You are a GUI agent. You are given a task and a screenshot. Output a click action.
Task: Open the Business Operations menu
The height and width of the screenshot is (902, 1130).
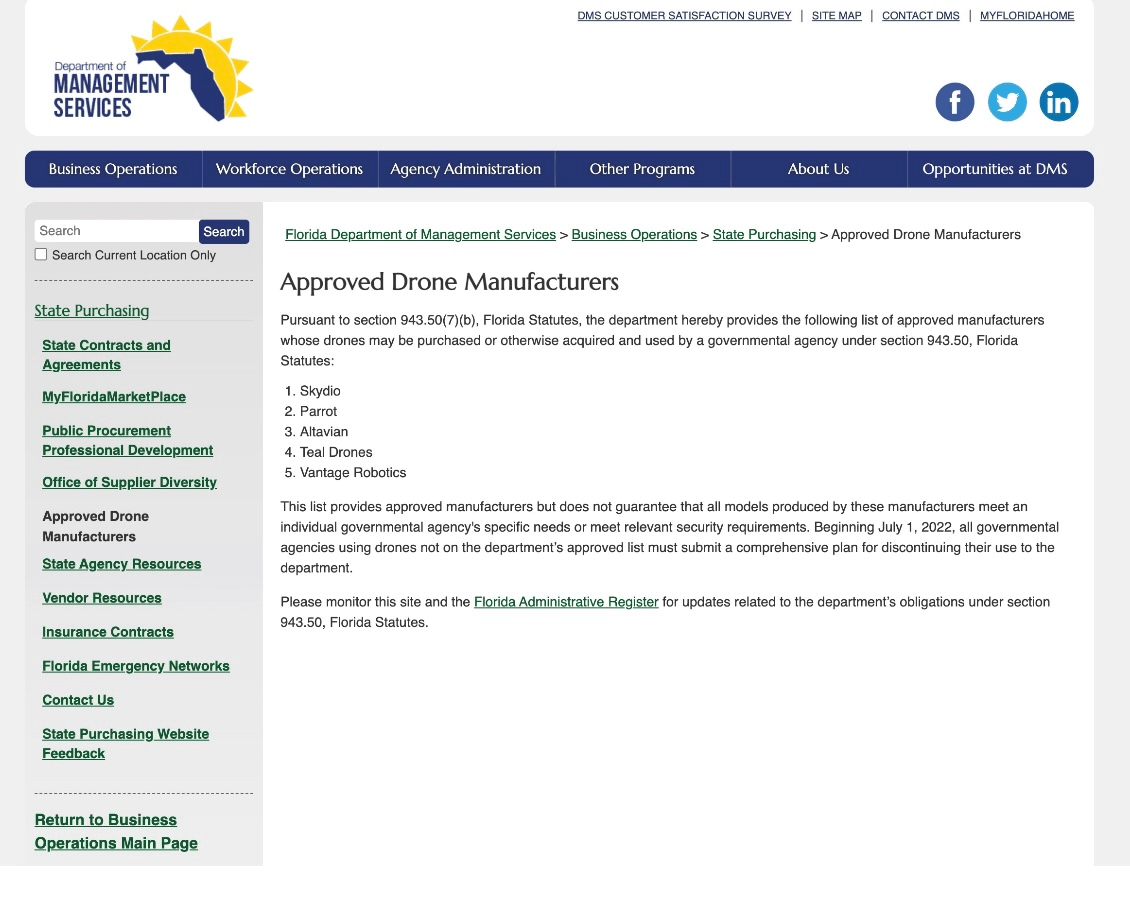[113, 169]
